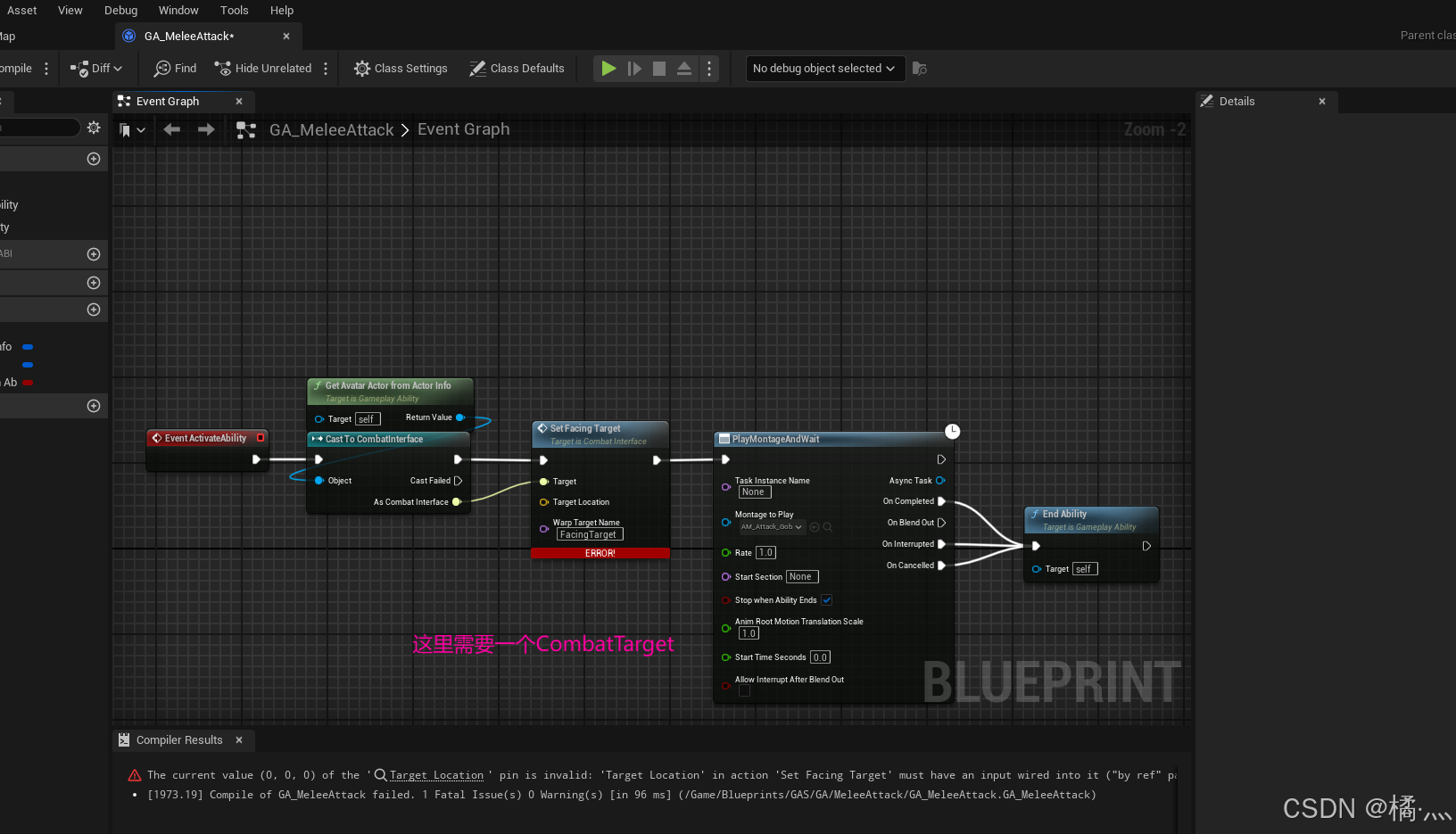This screenshot has height=834, width=1456.
Task: Edit Task Instance Name field
Action: (755, 492)
